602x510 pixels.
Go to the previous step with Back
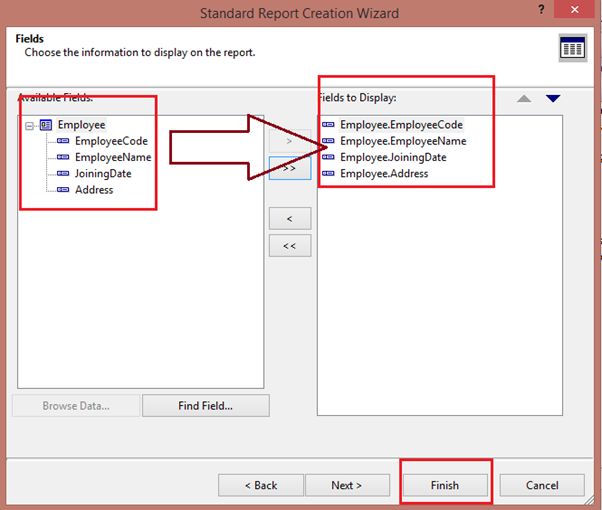click(261, 485)
